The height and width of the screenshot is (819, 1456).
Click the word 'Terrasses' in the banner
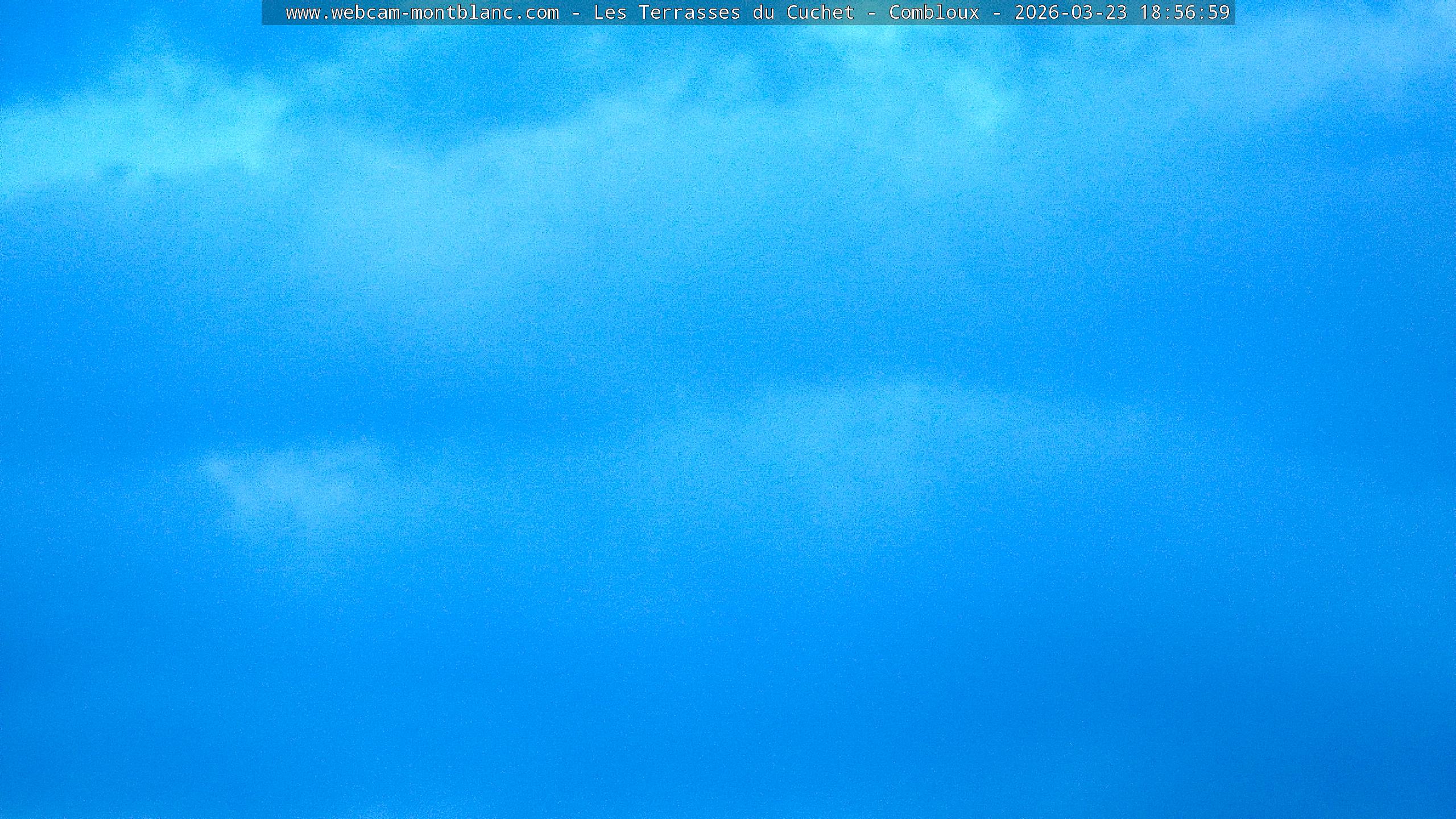[689, 13]
